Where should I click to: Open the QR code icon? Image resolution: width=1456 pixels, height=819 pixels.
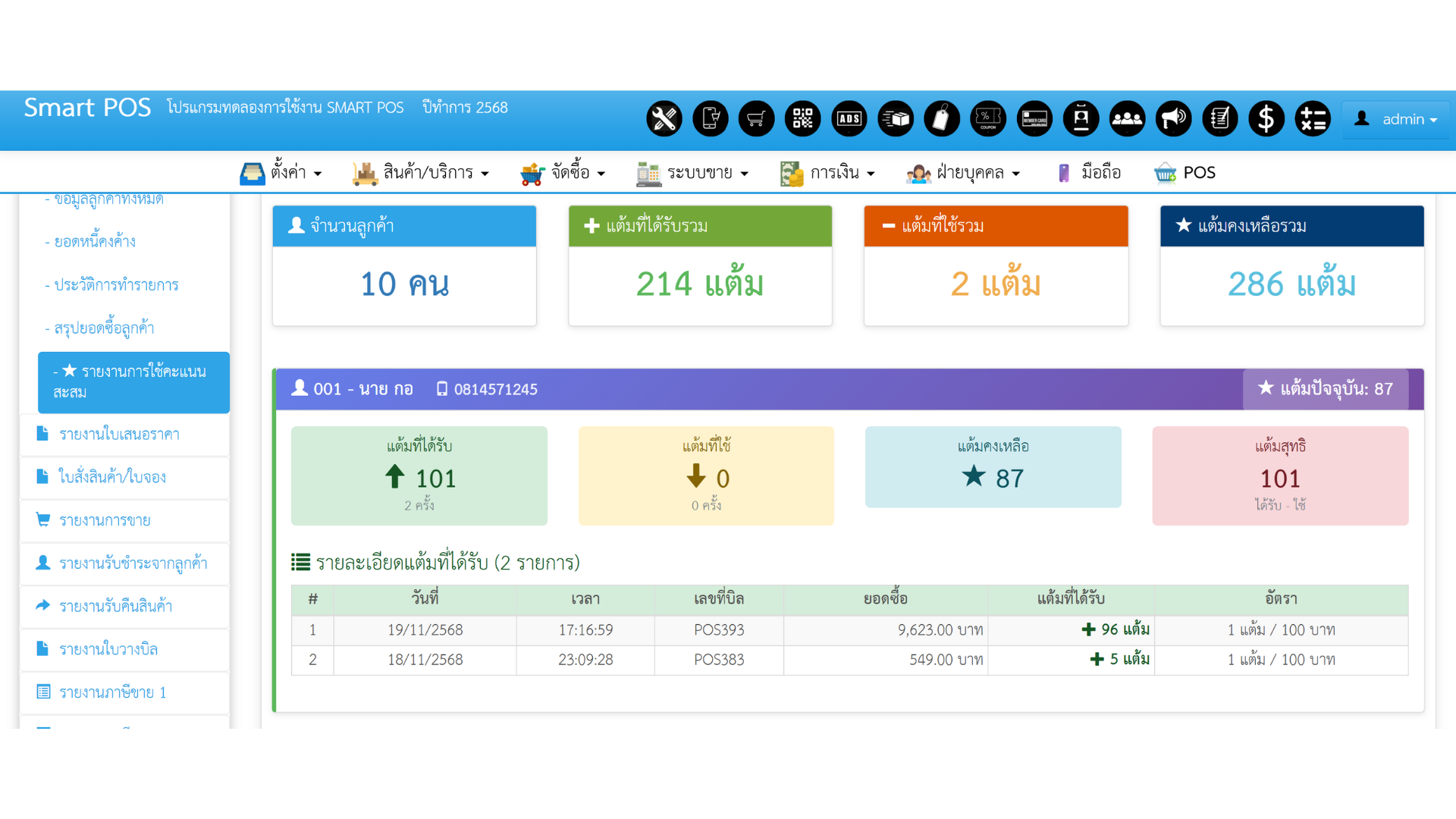coord(802,119)
